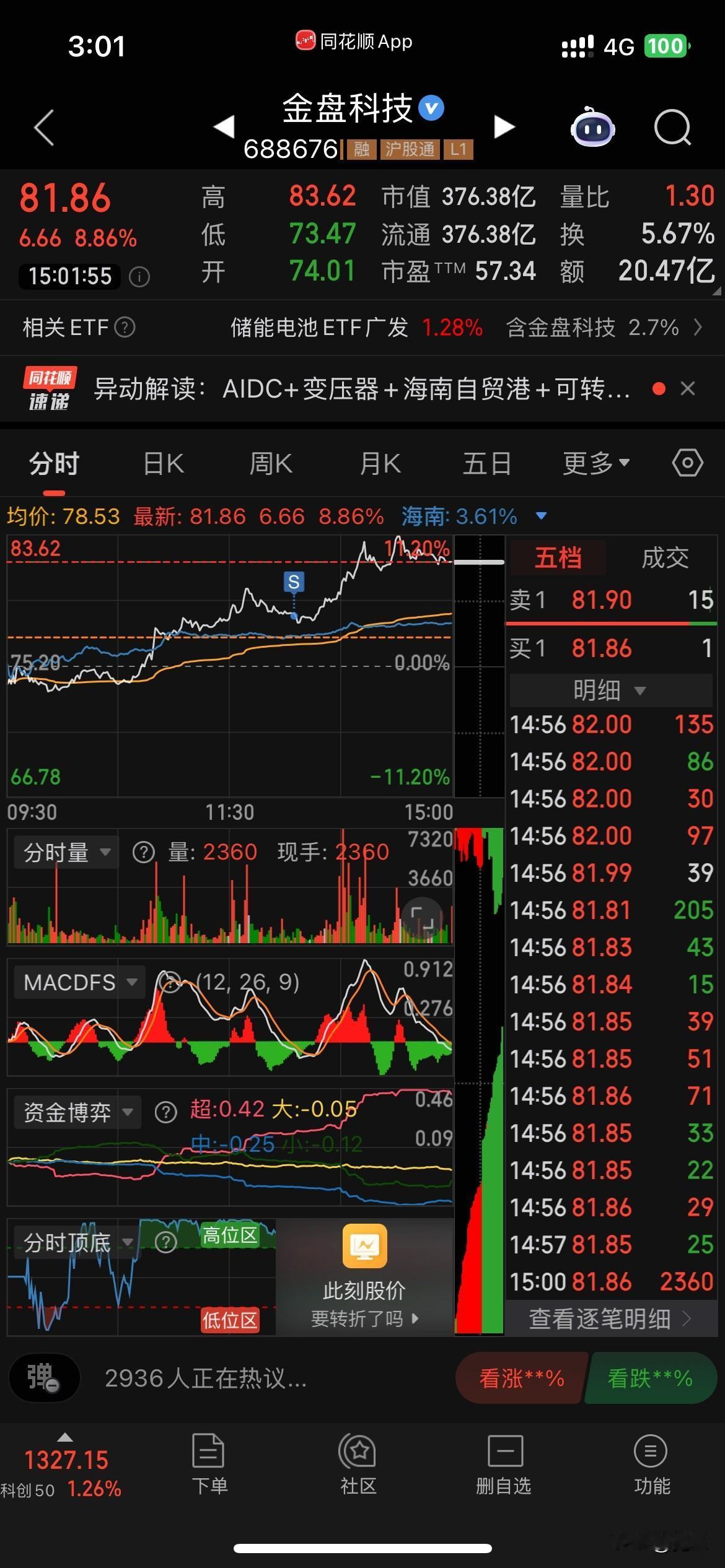Dismiss the 异动解读 news banner
This screenshot has width=725, height=1568.
(688, 388)
